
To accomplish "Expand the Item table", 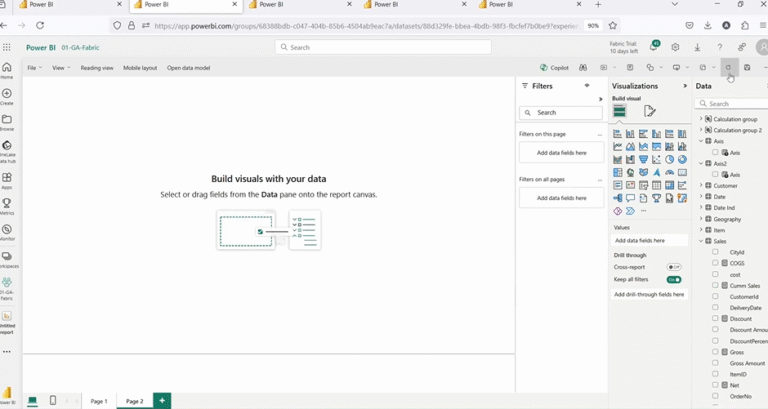I will [x=701, y=230].
